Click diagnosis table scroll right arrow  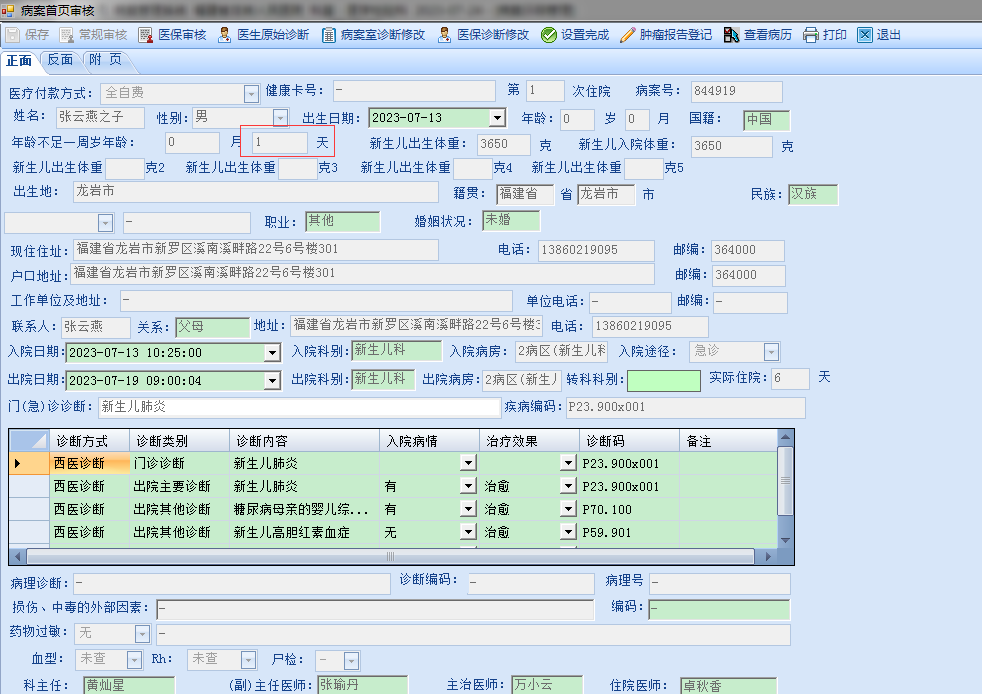click(x=768, y=556)
